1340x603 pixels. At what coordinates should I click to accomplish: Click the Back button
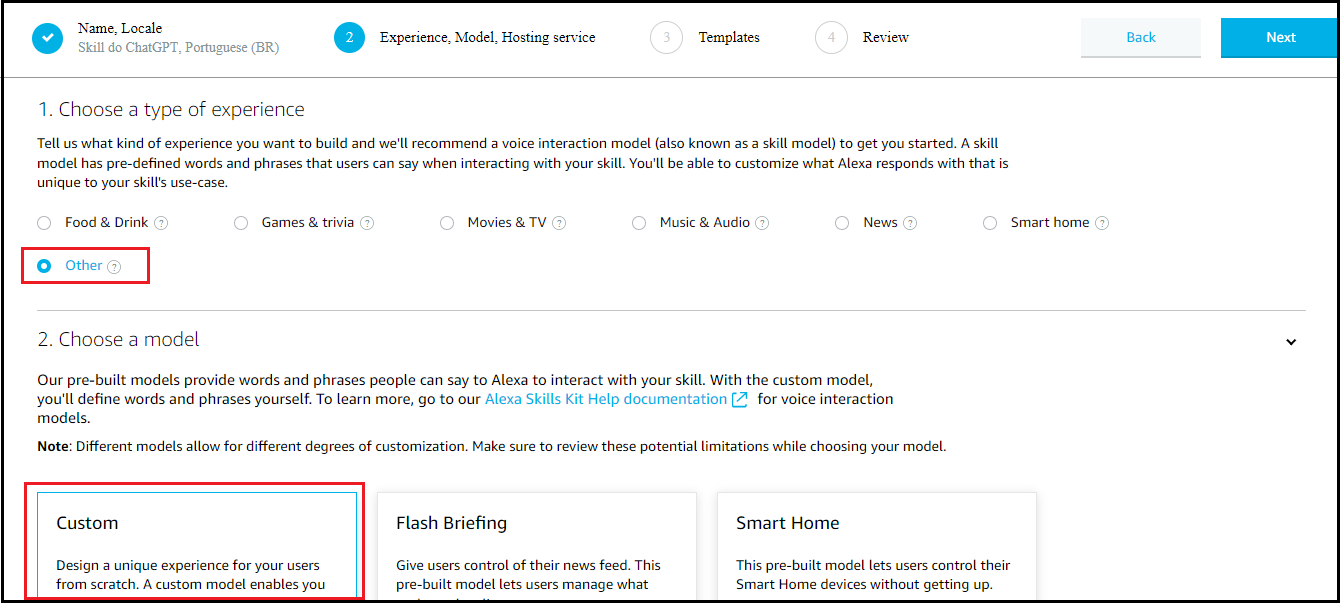point(1141,38)
